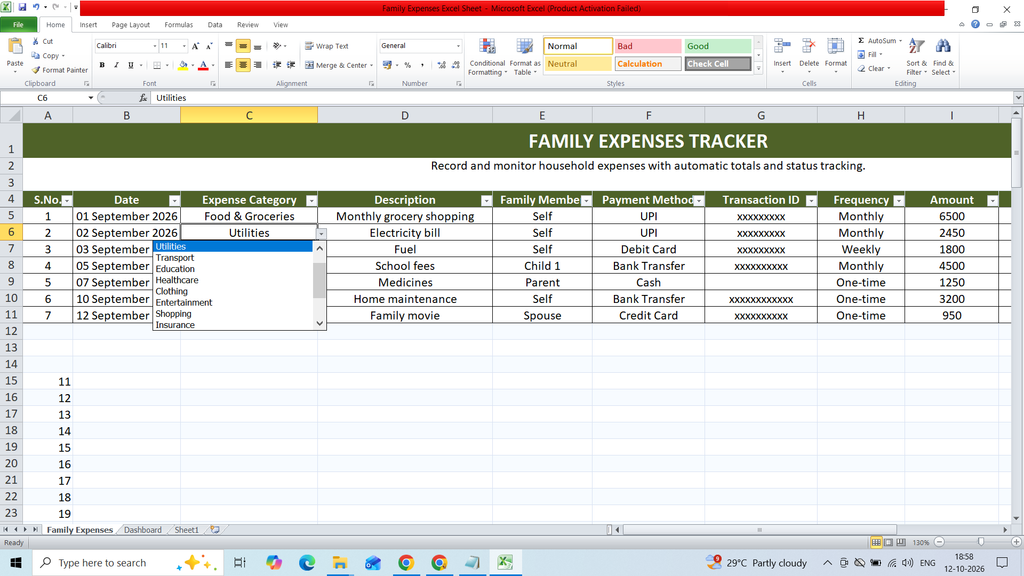This screenshot has width=1024, height=576.
Task: Open the File tab
Action: 18,25
